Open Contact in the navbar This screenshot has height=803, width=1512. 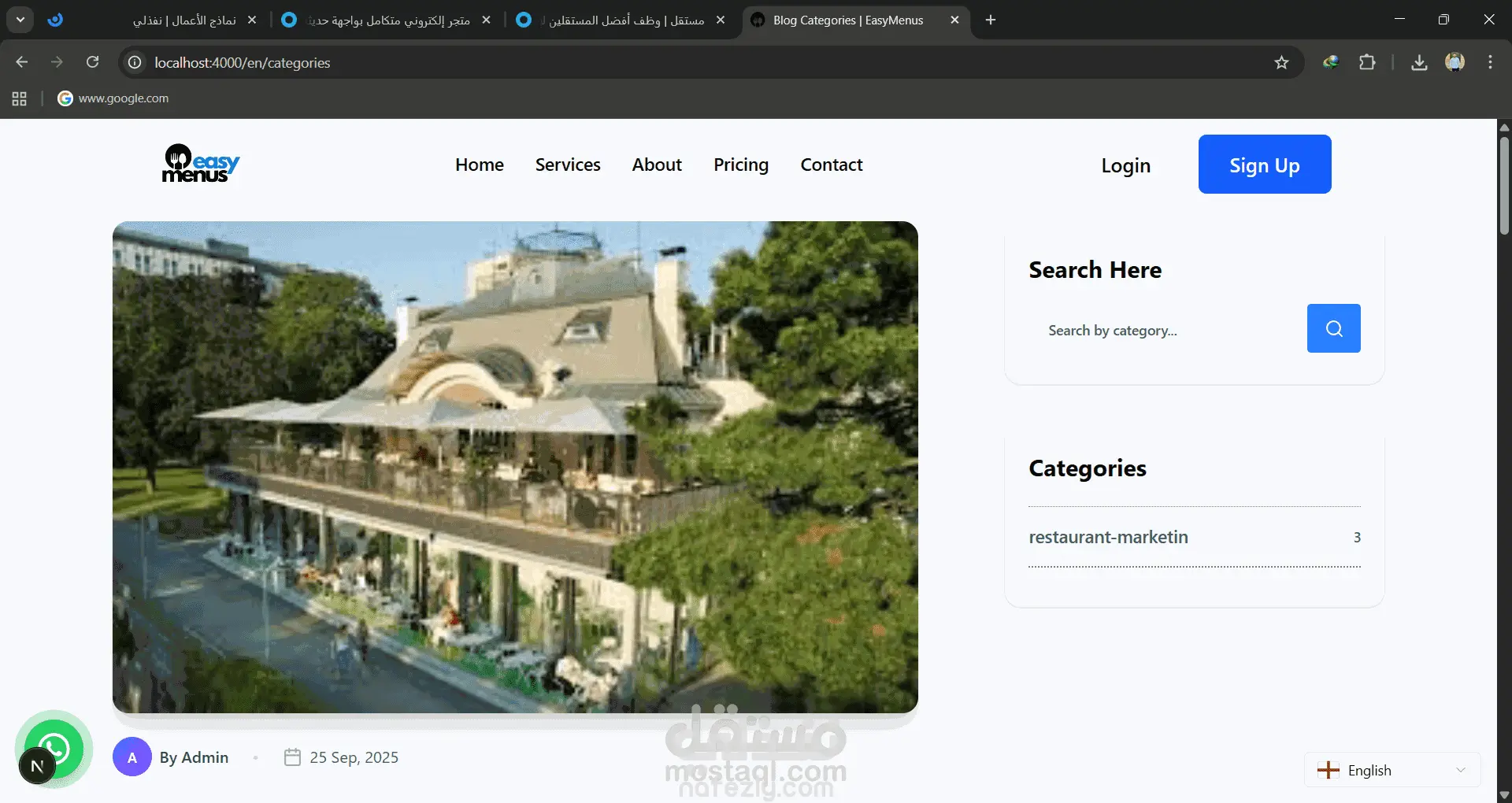point(832,165)
